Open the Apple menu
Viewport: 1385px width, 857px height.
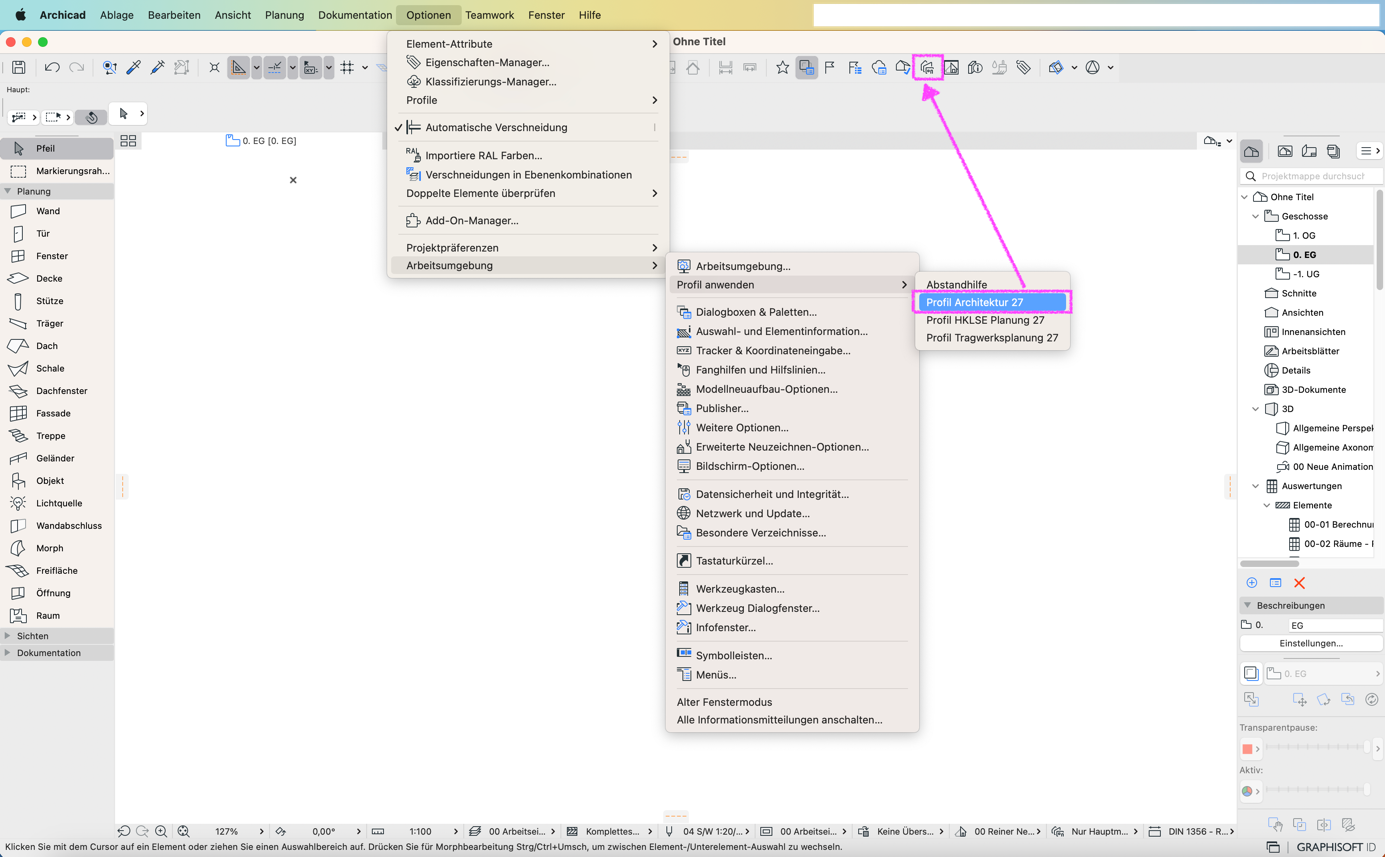pyautogui.click(x=20, y=15)
